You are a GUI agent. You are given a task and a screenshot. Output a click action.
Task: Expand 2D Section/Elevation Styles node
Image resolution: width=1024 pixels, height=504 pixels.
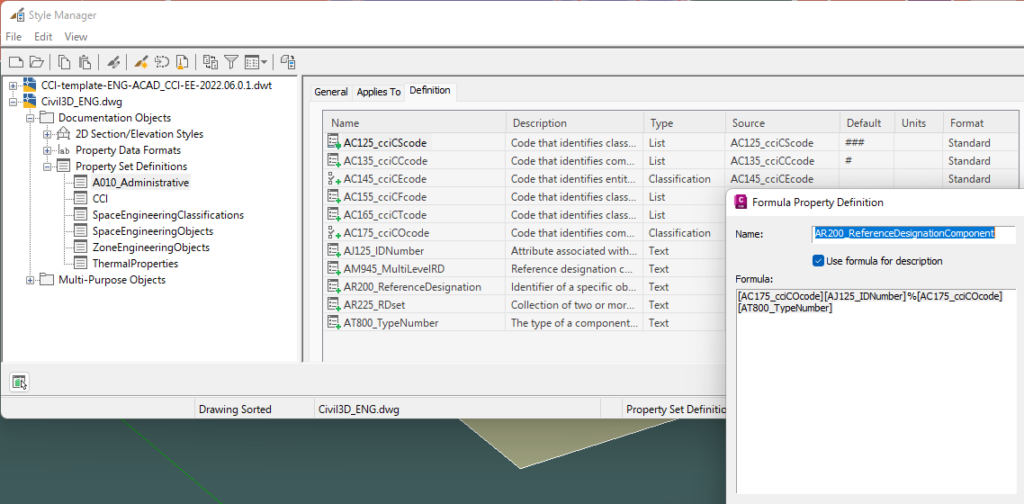(46, 134)
